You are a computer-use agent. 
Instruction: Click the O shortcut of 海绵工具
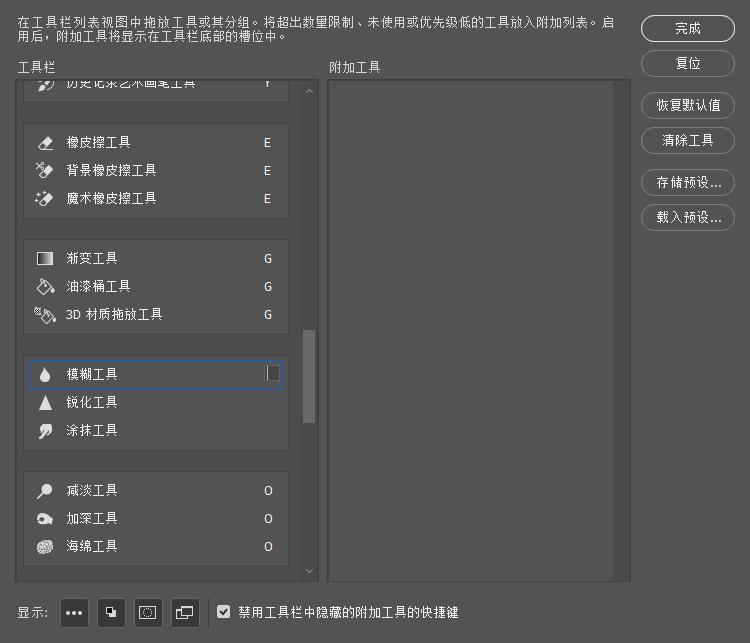[268, 547]
